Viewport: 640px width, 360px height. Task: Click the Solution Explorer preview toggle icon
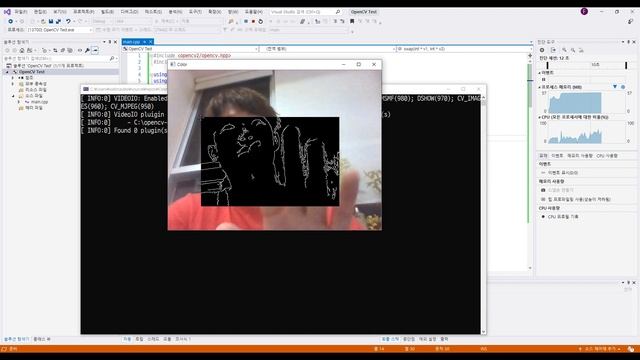pyautogui.click(x=95, y=50)
